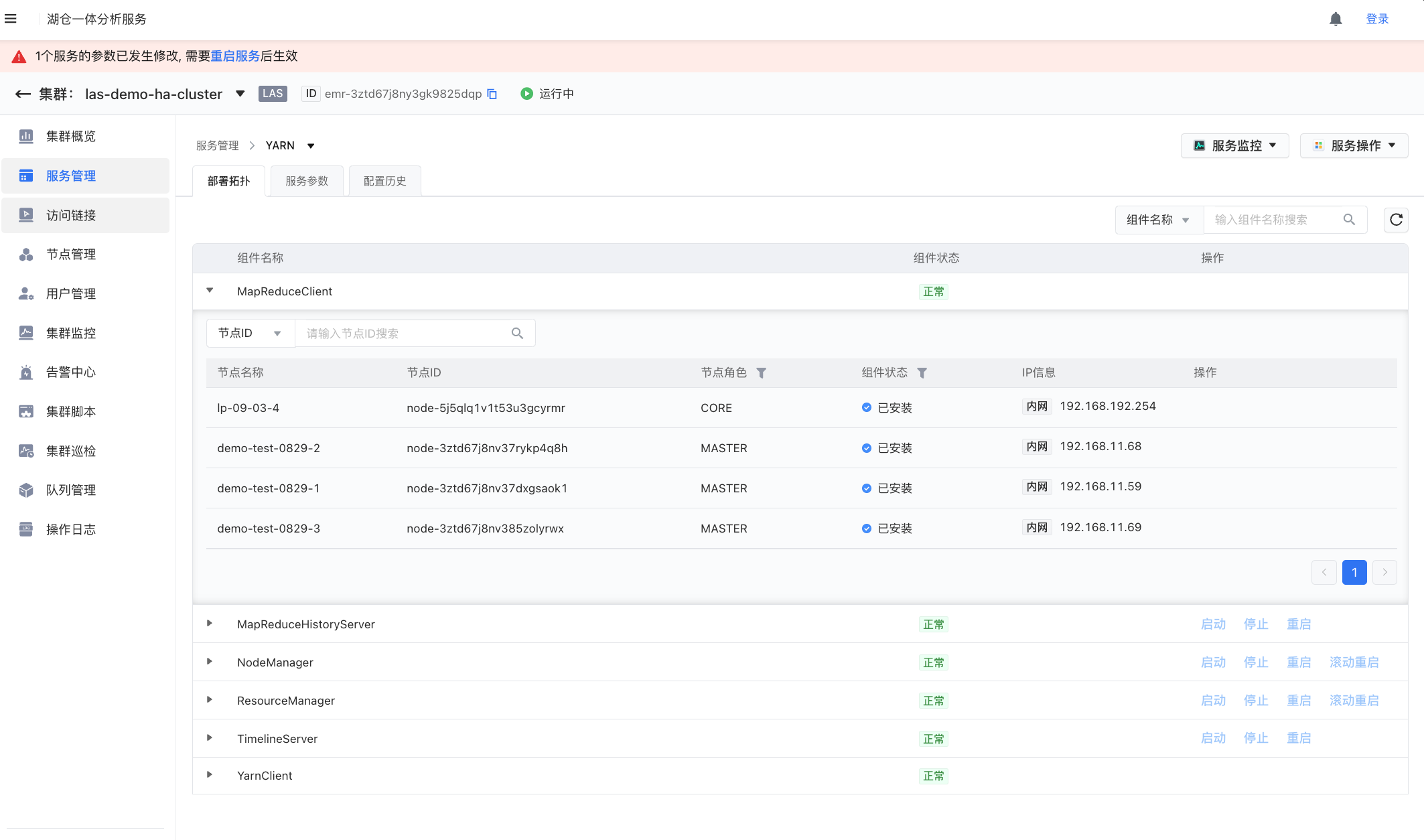Open the 服务操作 dropdown
The image size is (1424, 840).
point(1354,145)
